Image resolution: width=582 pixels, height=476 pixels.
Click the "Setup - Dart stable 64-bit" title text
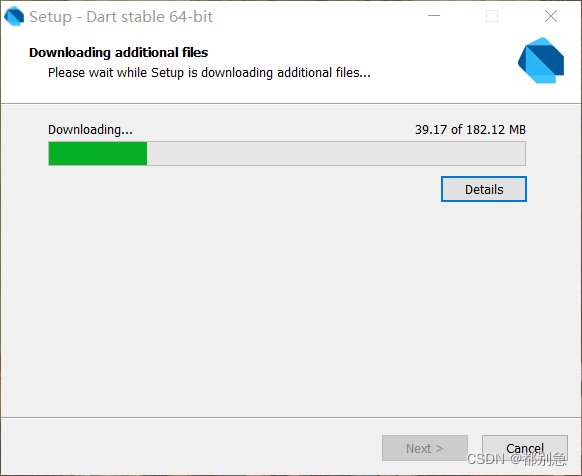point(121,17)
